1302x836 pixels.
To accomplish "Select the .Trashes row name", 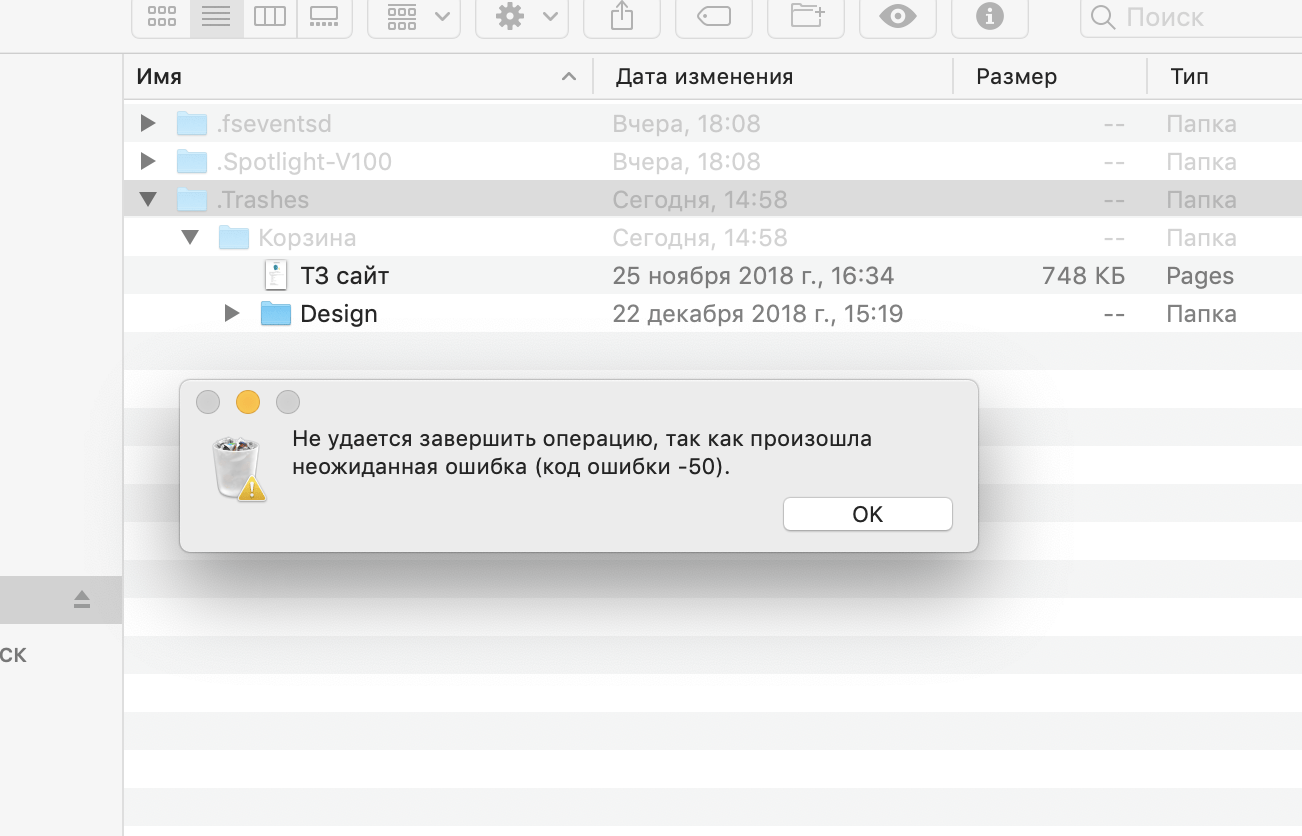I will pyautogui.click(x=263, y=200).
